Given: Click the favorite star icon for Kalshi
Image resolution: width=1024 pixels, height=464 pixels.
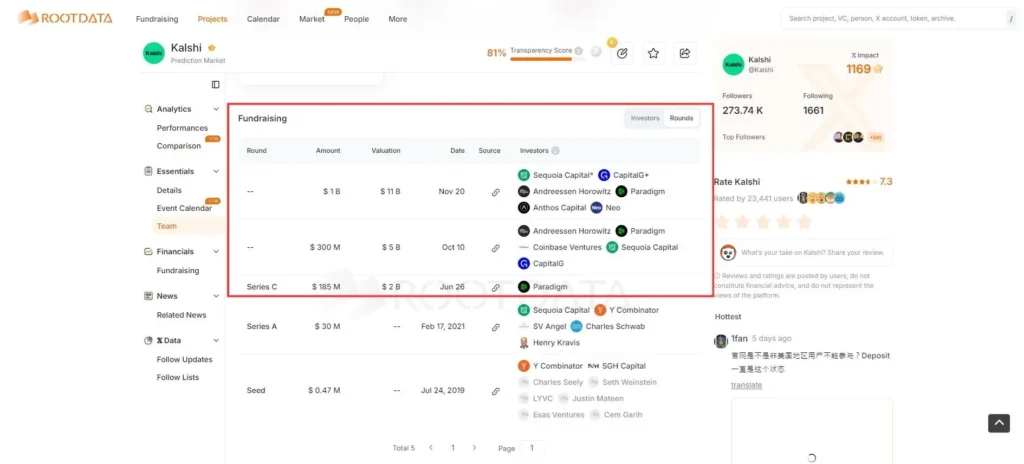Looking at the screenshot, I should pos(653,53).
